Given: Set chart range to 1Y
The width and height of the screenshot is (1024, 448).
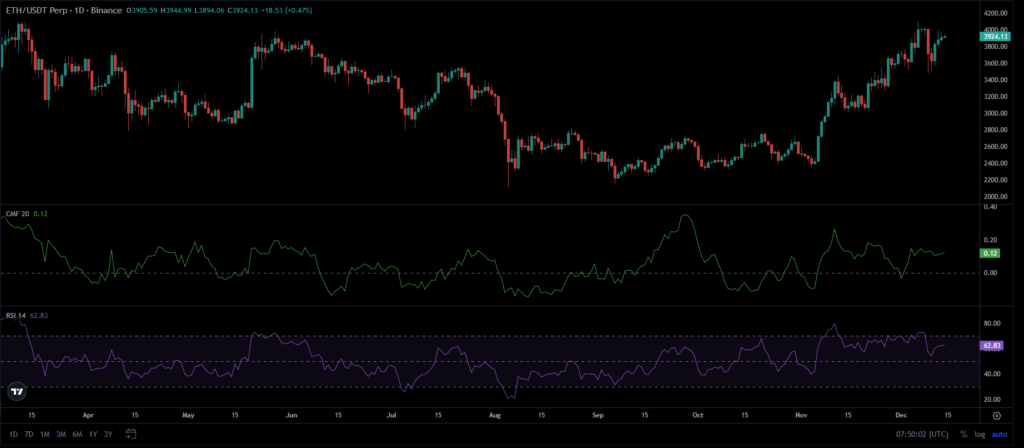Looking at the screenshot, I should pyautogui.click(x=93, y=434).
